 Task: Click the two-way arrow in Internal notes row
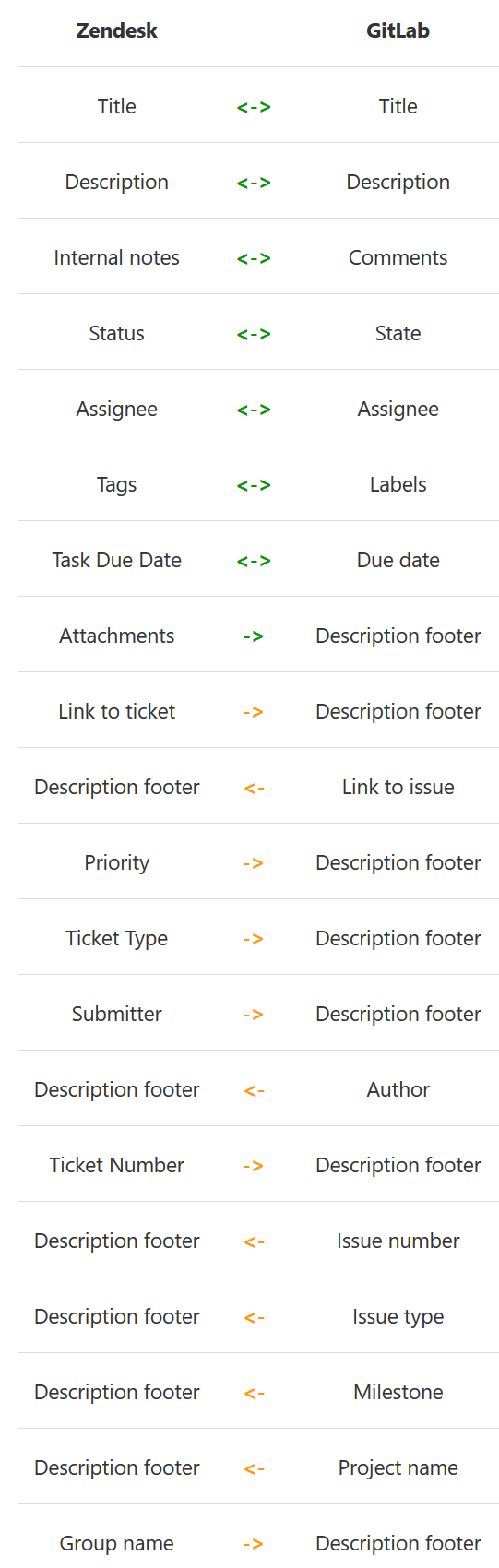[x=254, y=258]
